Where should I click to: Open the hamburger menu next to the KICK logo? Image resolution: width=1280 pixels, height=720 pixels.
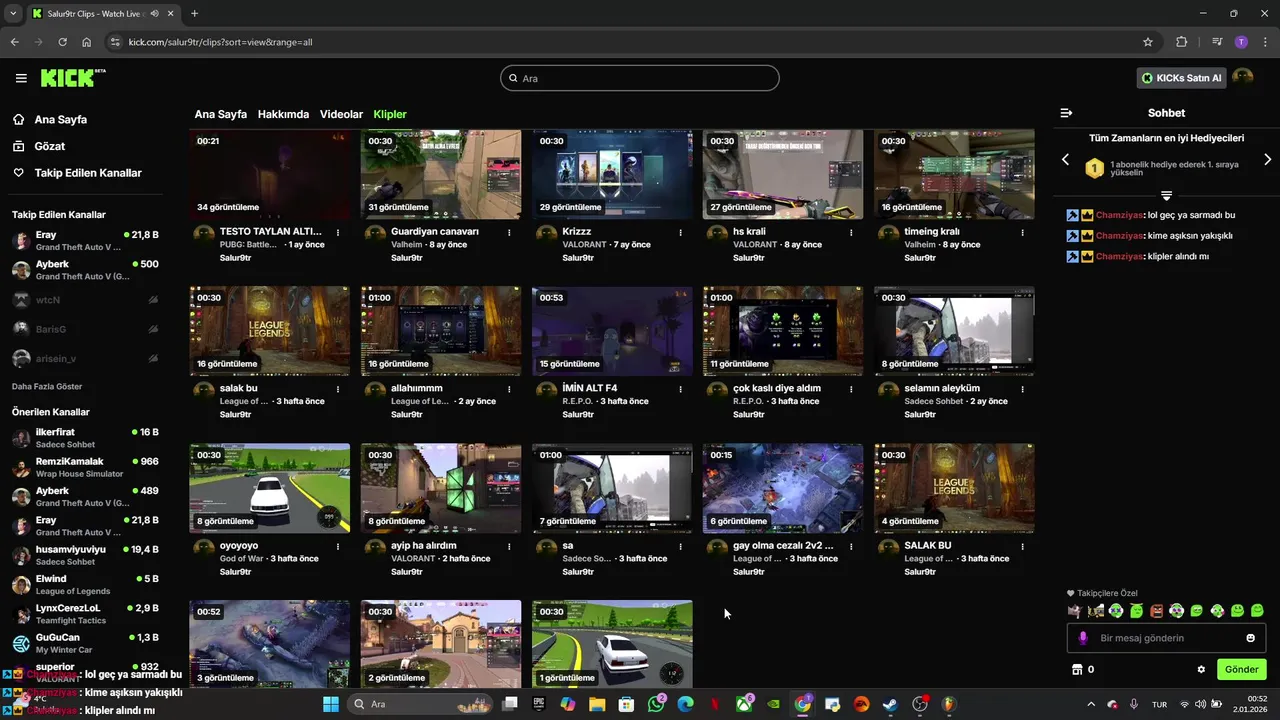click(21, 78)
